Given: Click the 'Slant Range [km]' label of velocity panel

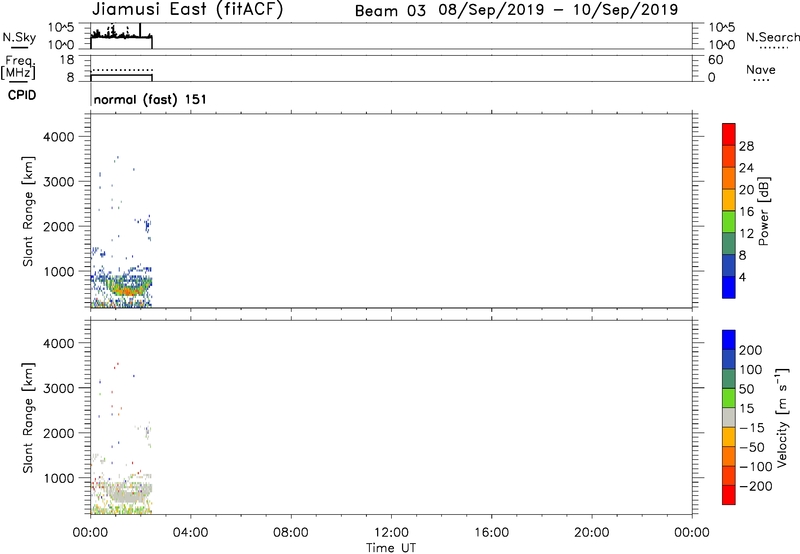Looking at the screenshot, I should pyautogui.click(x=28, y=418).
